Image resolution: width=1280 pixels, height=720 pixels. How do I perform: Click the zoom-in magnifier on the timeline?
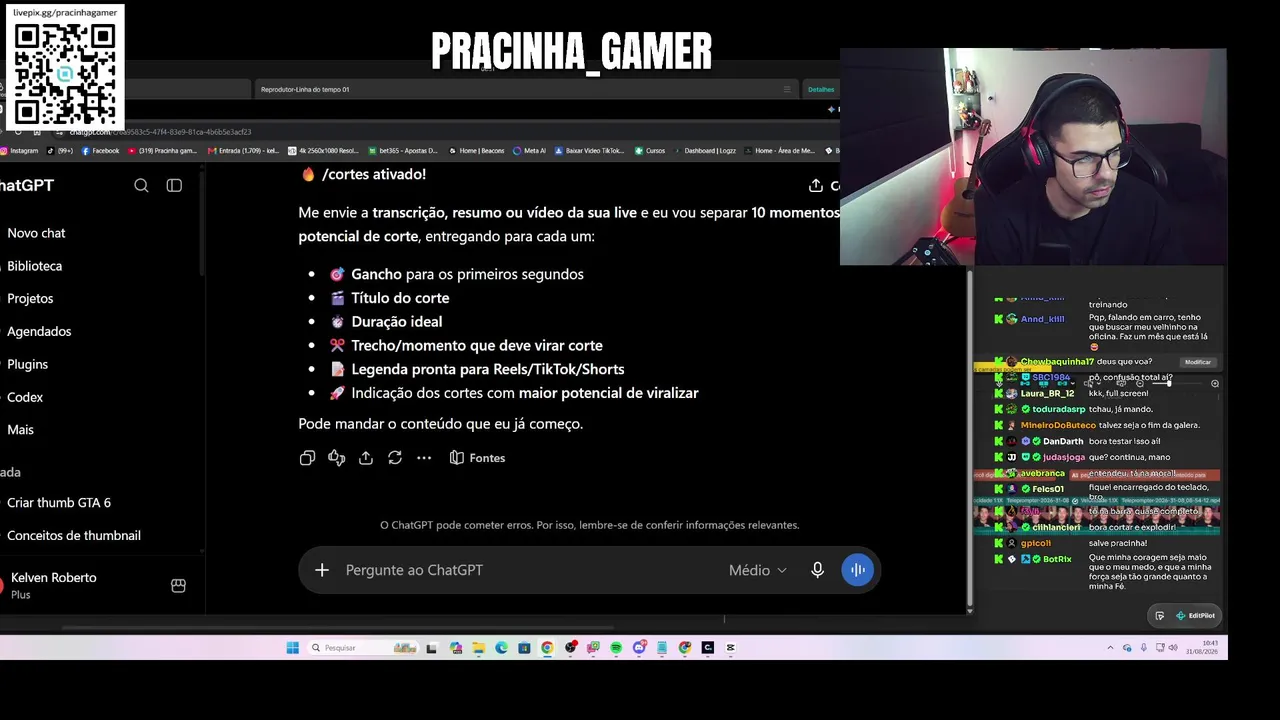pyautogui.click(x=1215, y=384)
